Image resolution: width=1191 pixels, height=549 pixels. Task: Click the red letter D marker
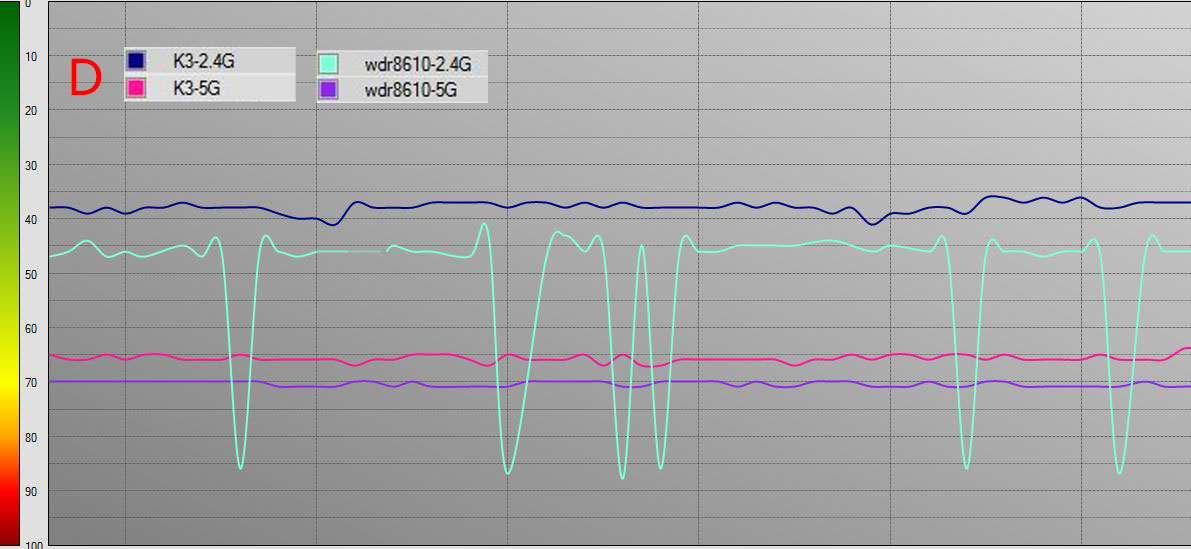(85, 79)
